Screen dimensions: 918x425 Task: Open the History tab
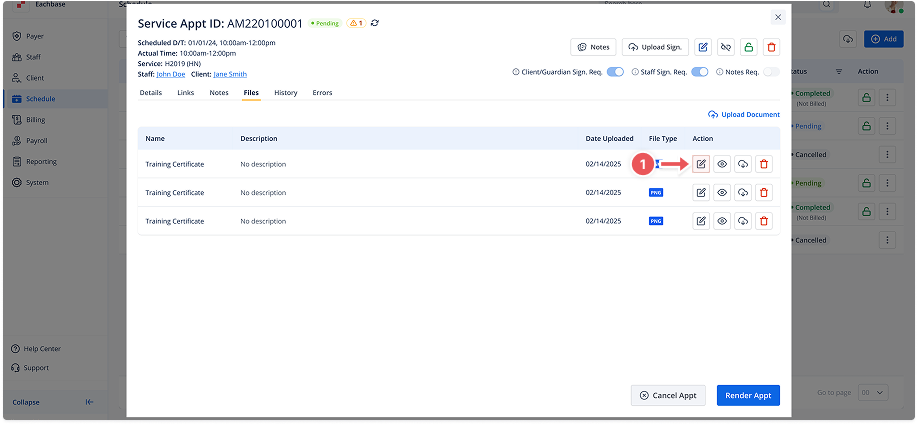[x=286, y=92]
